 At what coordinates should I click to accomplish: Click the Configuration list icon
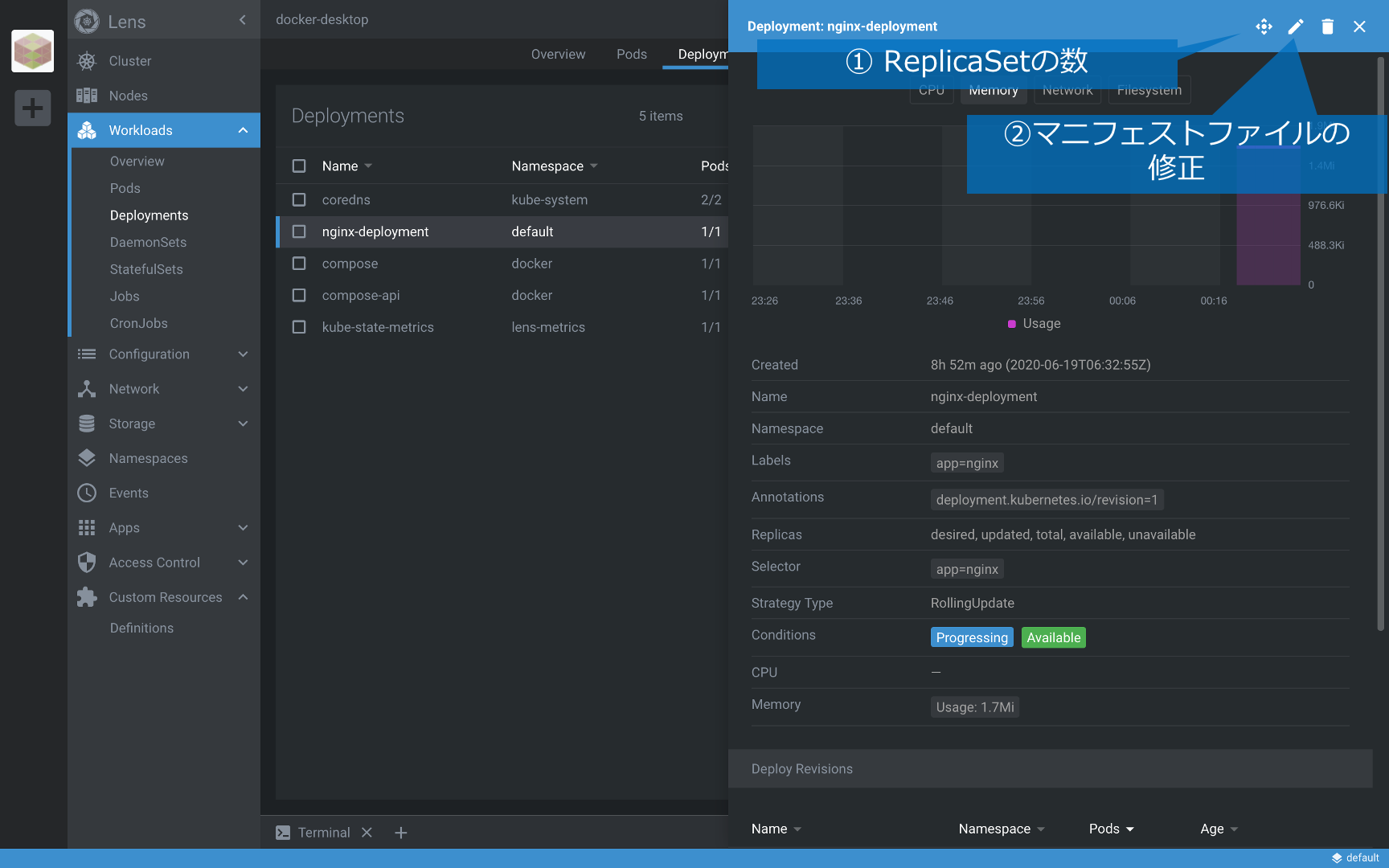point(87,354)
